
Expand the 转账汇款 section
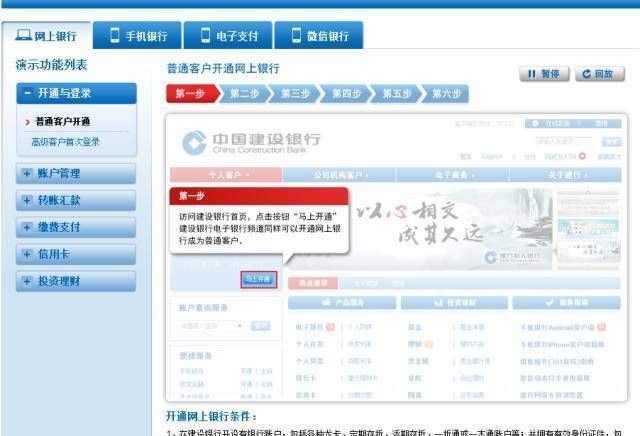[x=76, y=200]
